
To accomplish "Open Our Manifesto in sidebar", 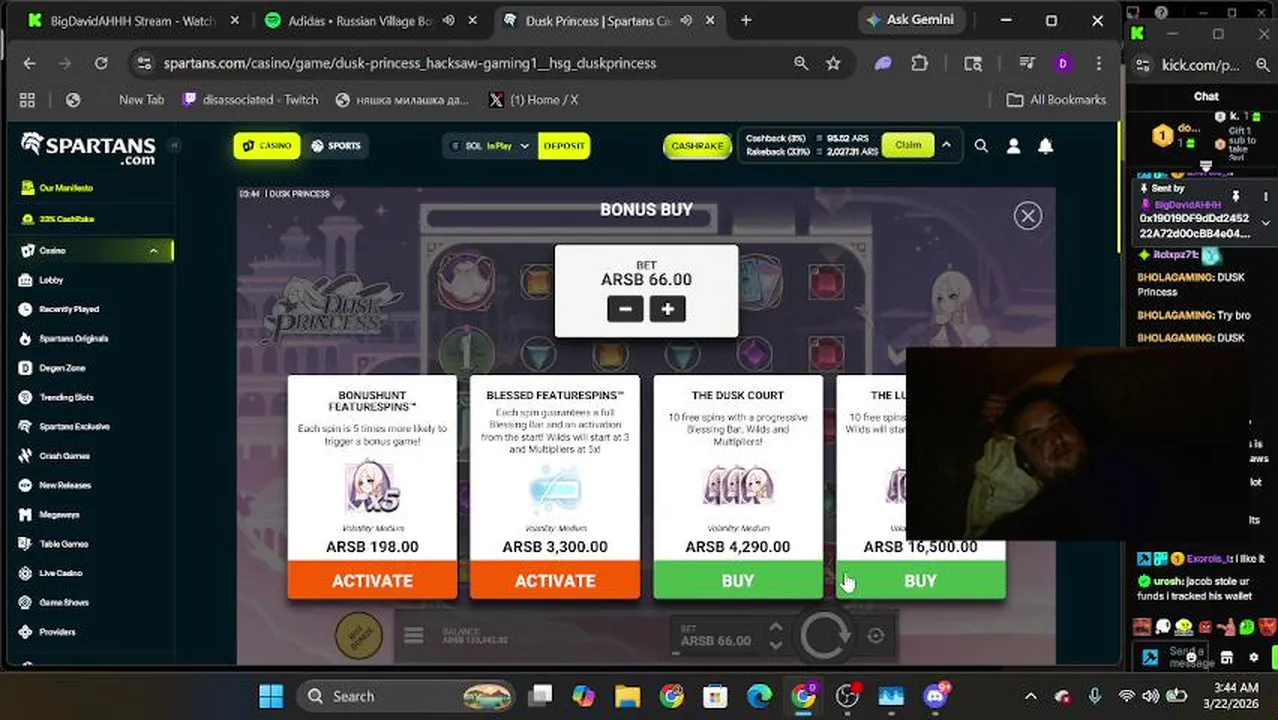I will coord(66,188).
